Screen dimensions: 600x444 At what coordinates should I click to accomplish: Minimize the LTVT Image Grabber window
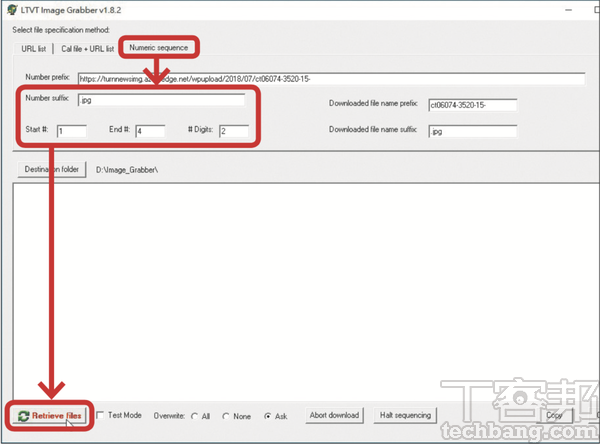tap(568, 10)
